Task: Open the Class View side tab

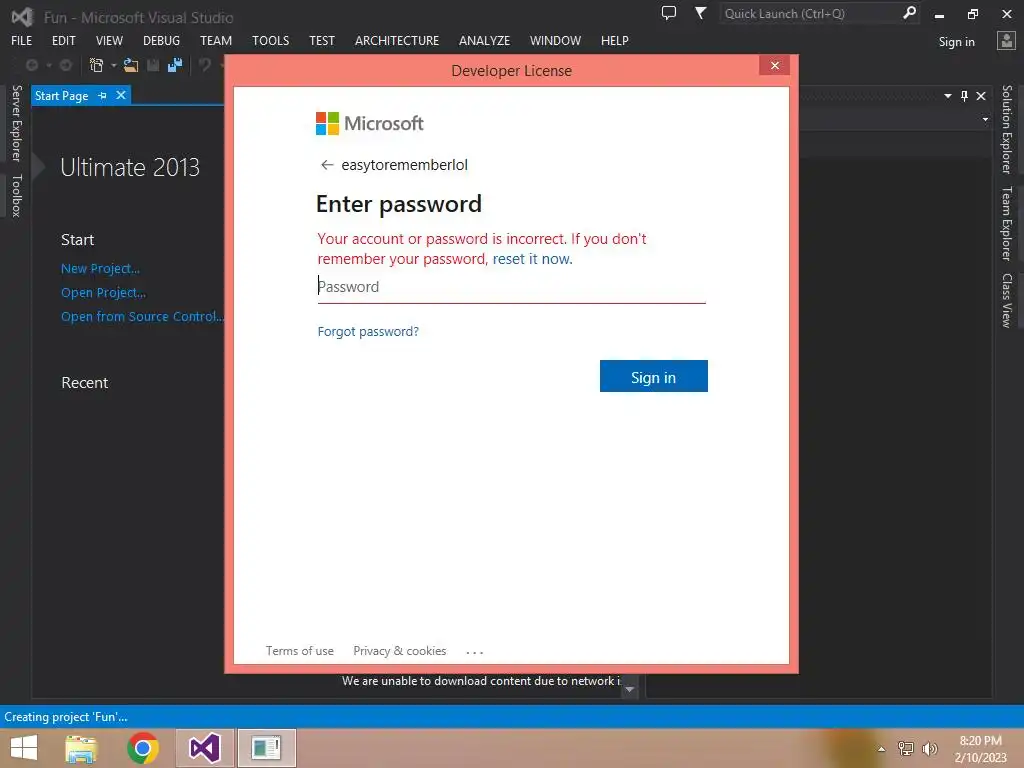Action: pyautogui.click(x=1006, y=300)
